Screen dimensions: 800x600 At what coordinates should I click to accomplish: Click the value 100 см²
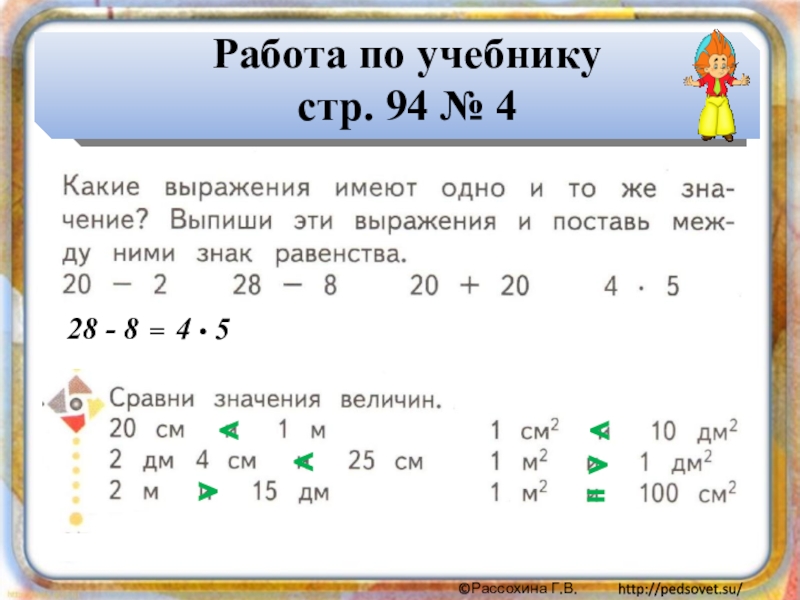[688, 493]
